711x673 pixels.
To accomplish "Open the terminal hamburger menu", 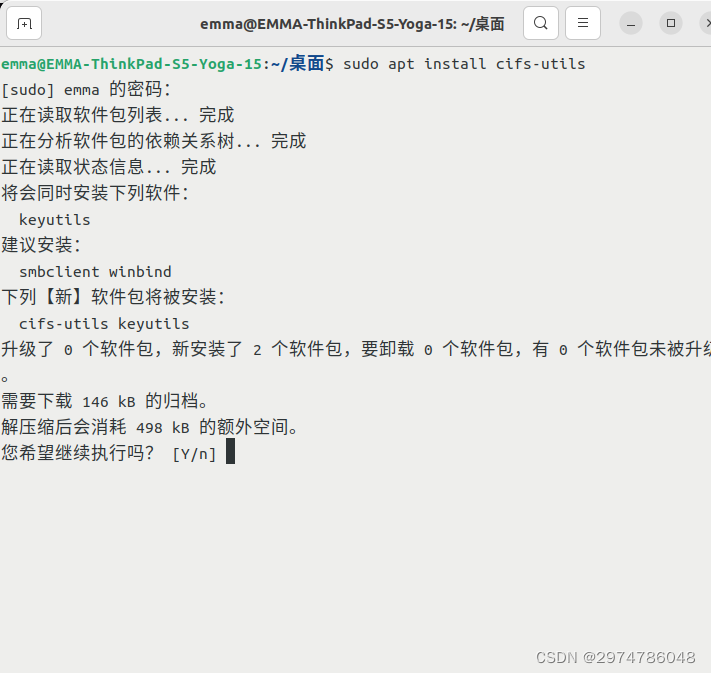I will [583, 23].
